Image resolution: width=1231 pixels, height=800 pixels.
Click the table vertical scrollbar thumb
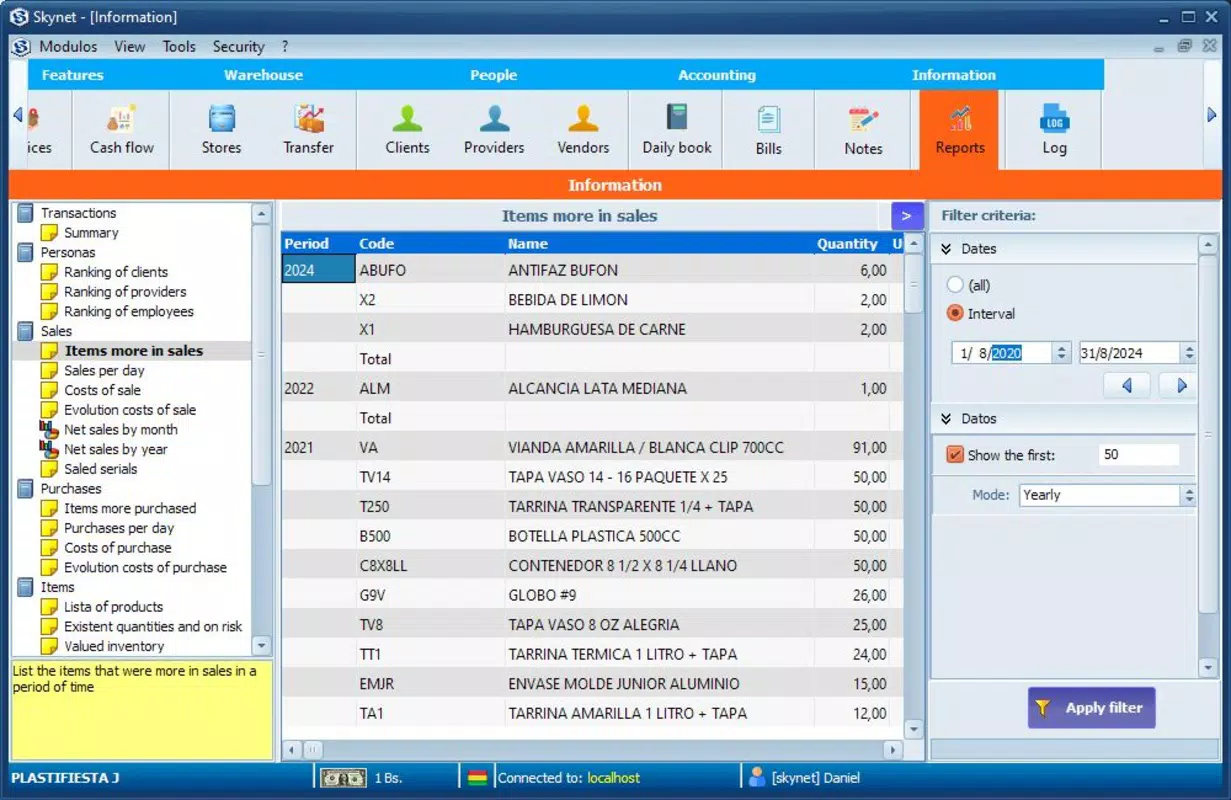[x=913, y=285]
